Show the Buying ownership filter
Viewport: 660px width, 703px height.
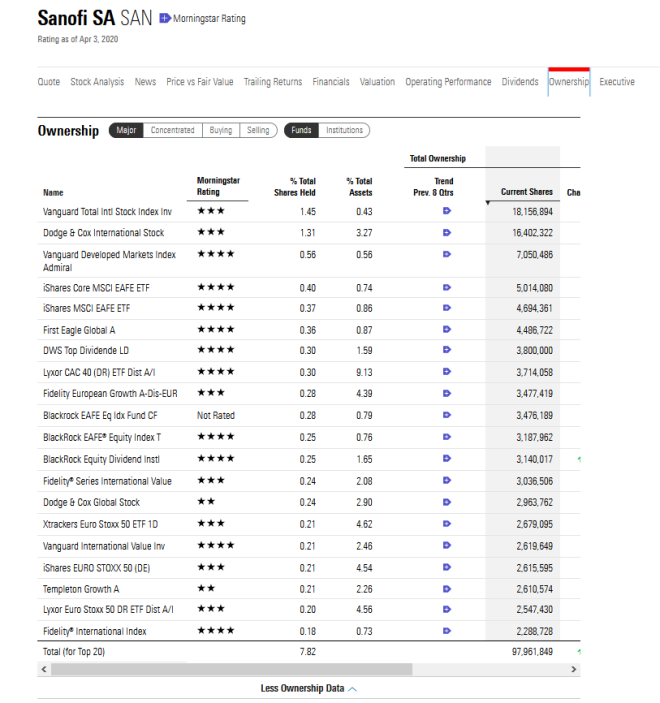click(221, 130)
